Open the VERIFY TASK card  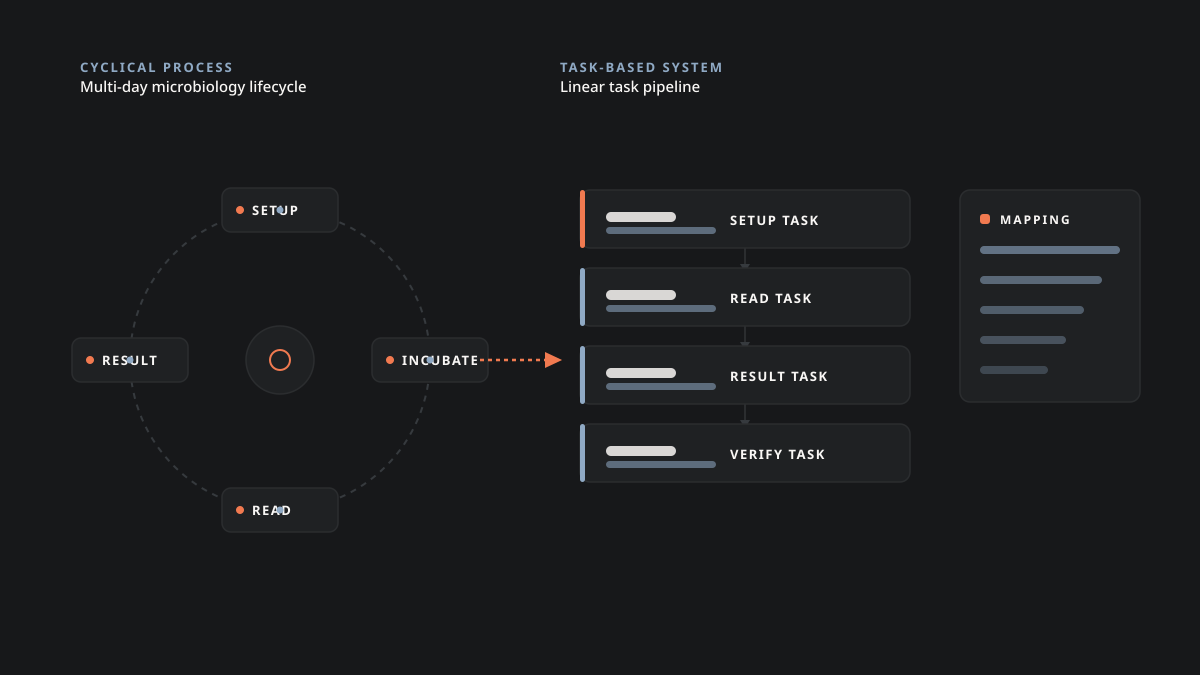[x=745, y=453]
